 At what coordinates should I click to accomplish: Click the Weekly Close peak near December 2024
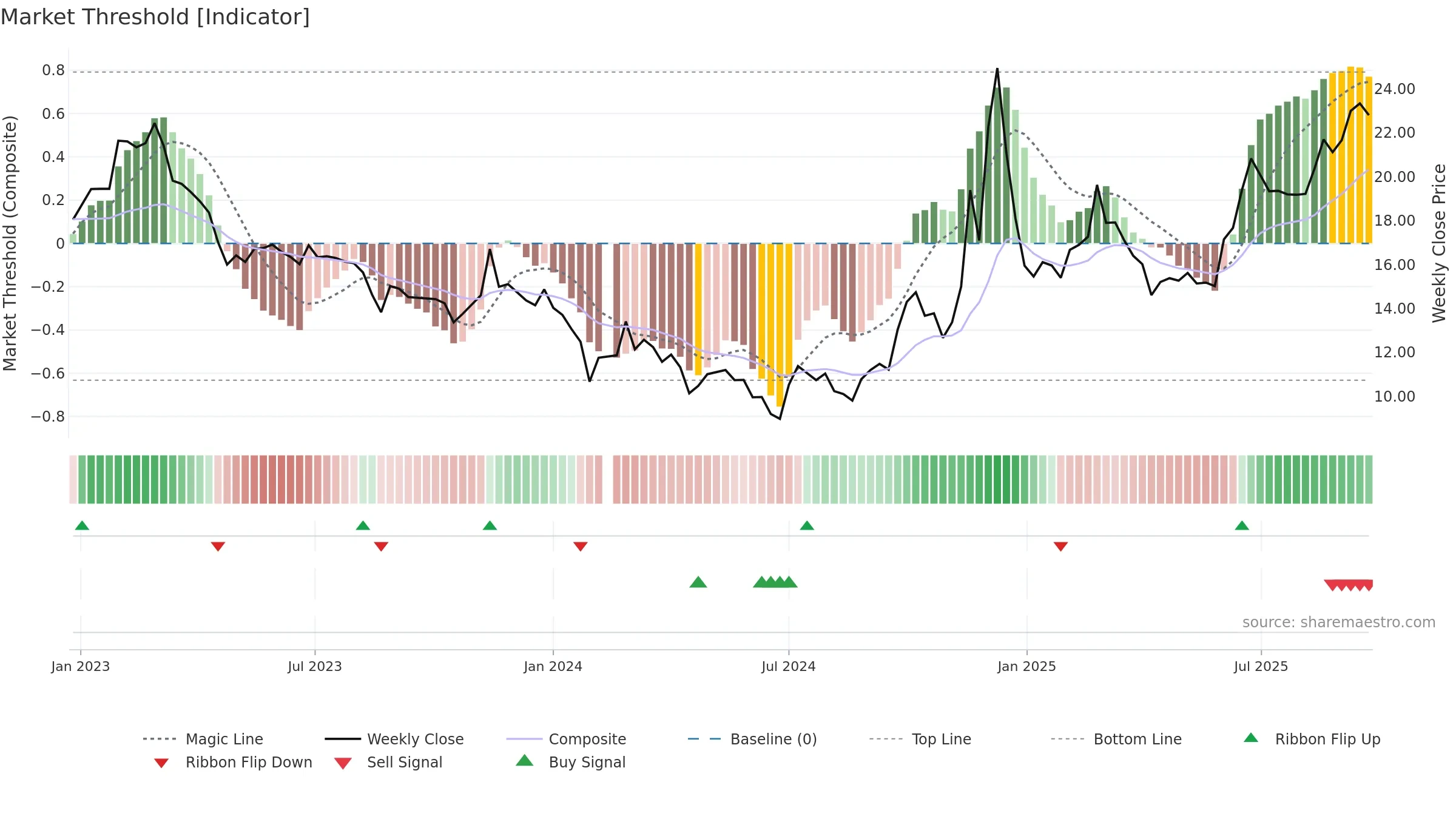(997, 69)
